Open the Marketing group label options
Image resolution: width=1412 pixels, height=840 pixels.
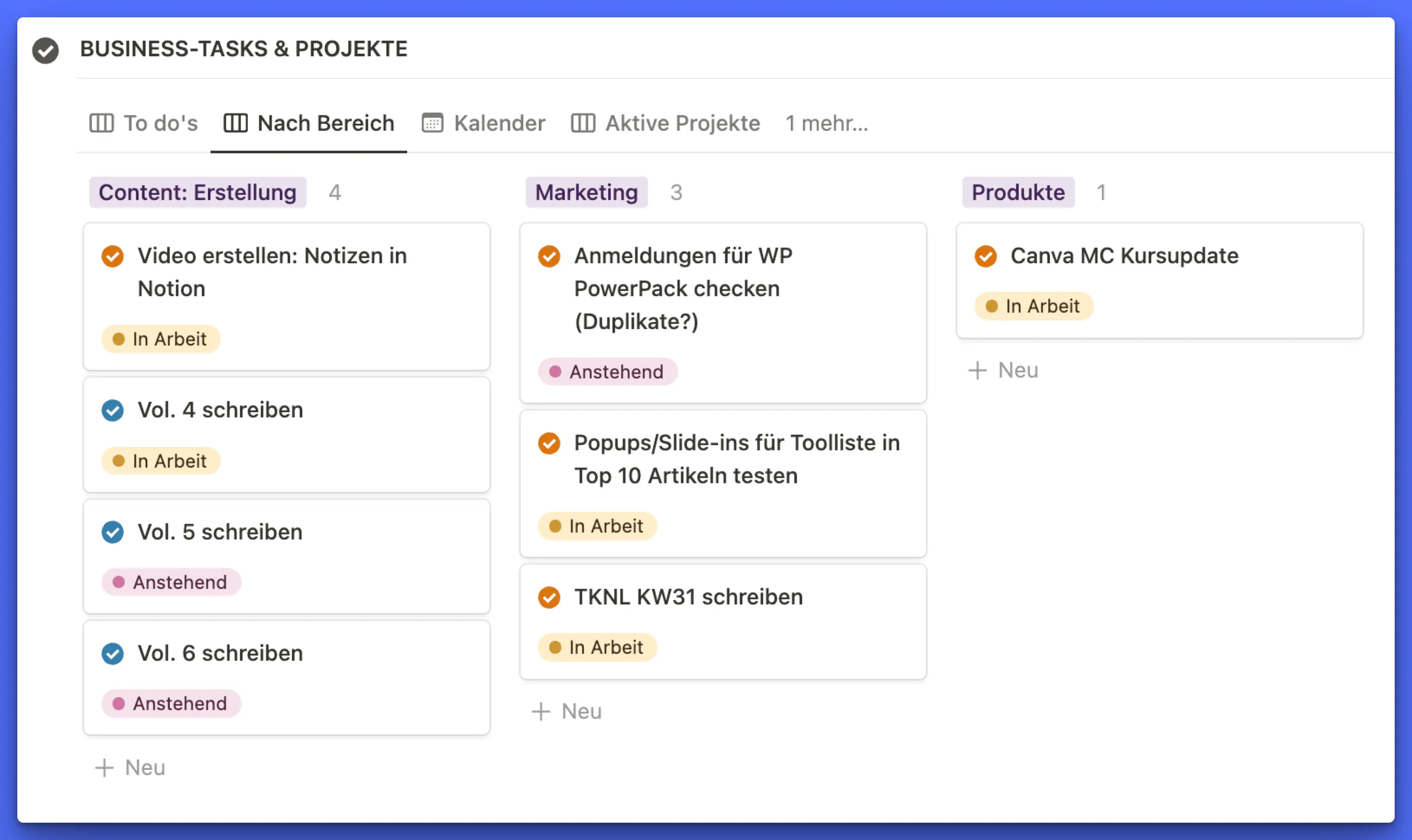tap(586, 192)
